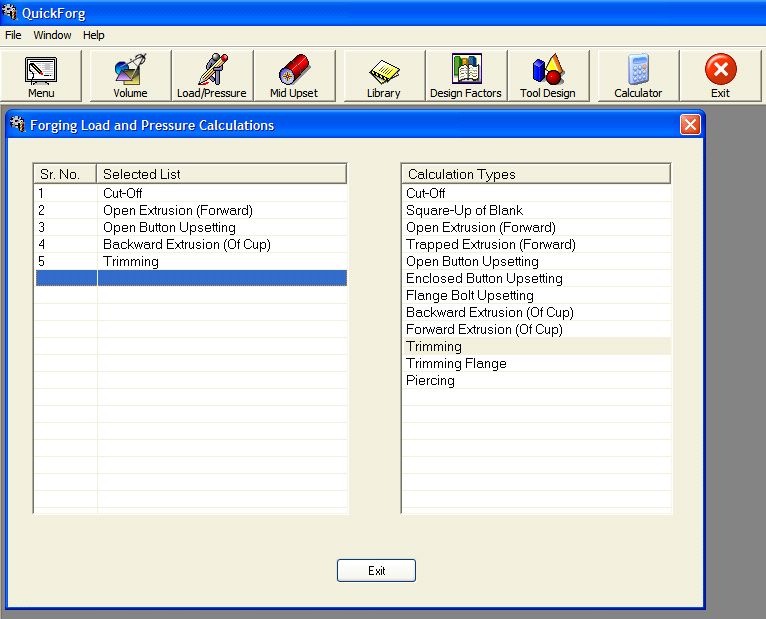Choose Square-Up of Blank calculation type
The height and width of the screenshot is (619, 766).
coord(464,211)
